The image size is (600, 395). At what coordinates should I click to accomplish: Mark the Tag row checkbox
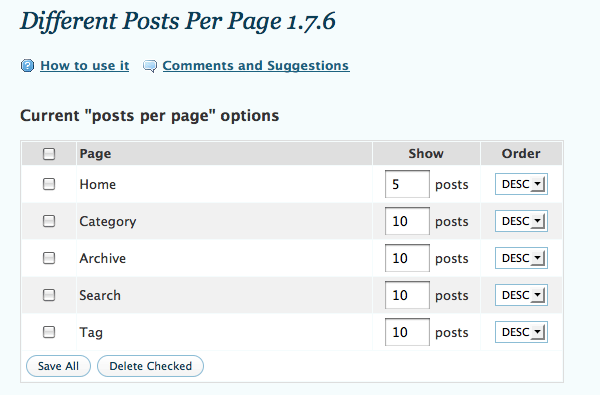[49, 332]
